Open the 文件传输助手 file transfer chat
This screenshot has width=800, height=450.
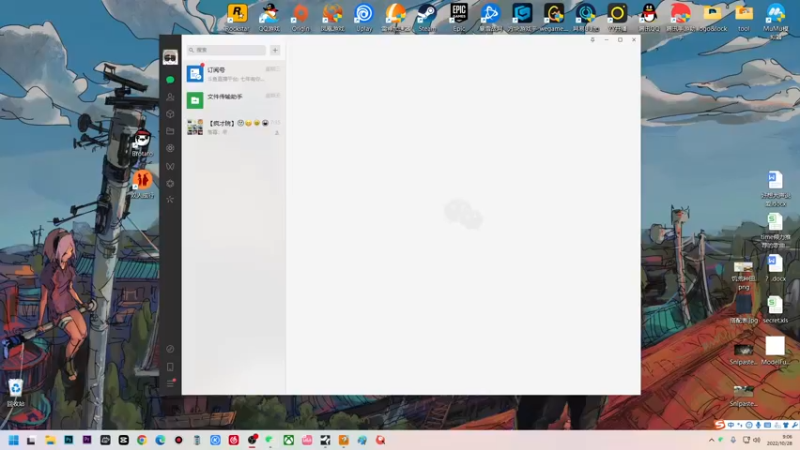point(233,101)
